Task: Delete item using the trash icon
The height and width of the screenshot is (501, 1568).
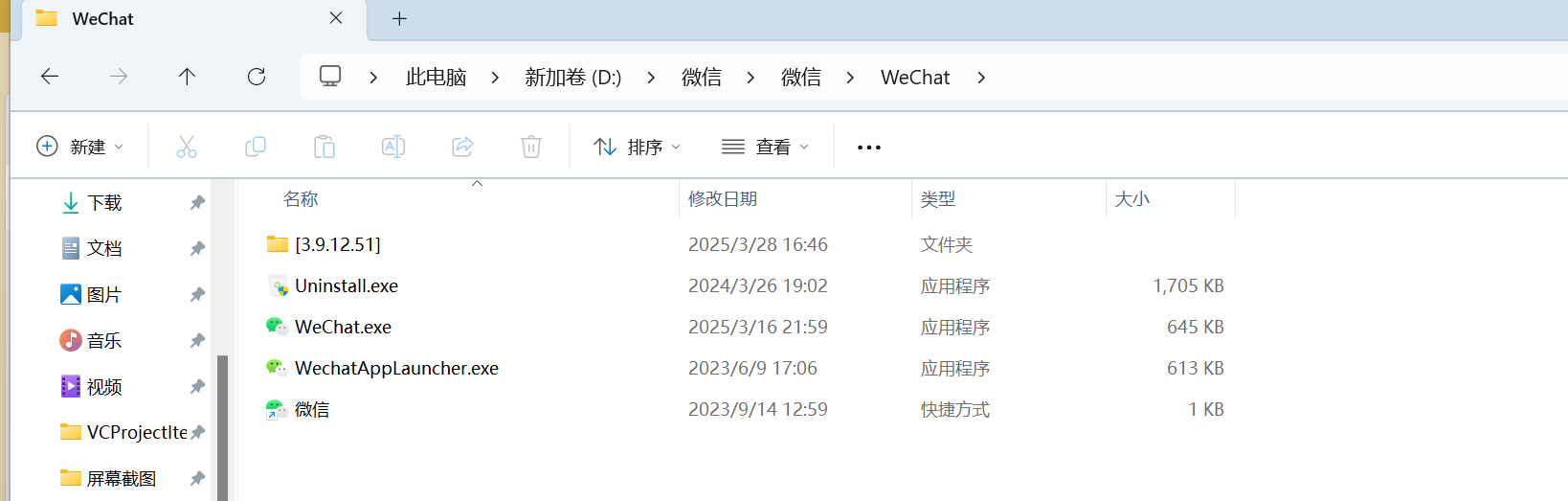Action: click(x=531, y=147)
